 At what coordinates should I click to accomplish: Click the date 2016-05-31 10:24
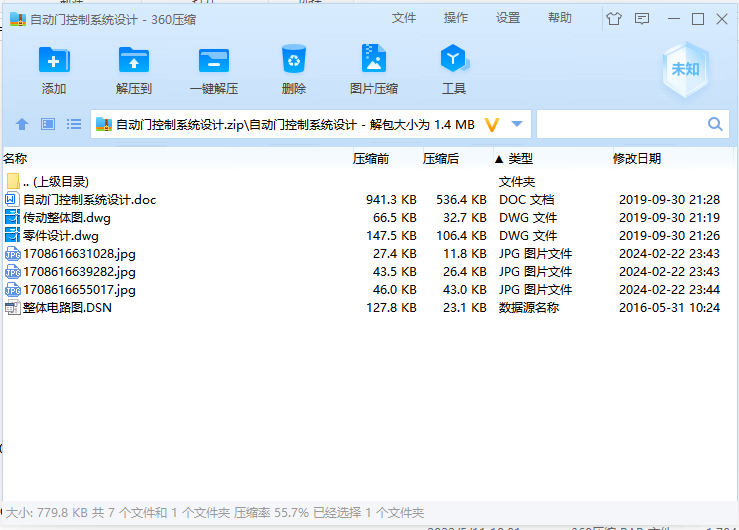(x=669, y=308)
